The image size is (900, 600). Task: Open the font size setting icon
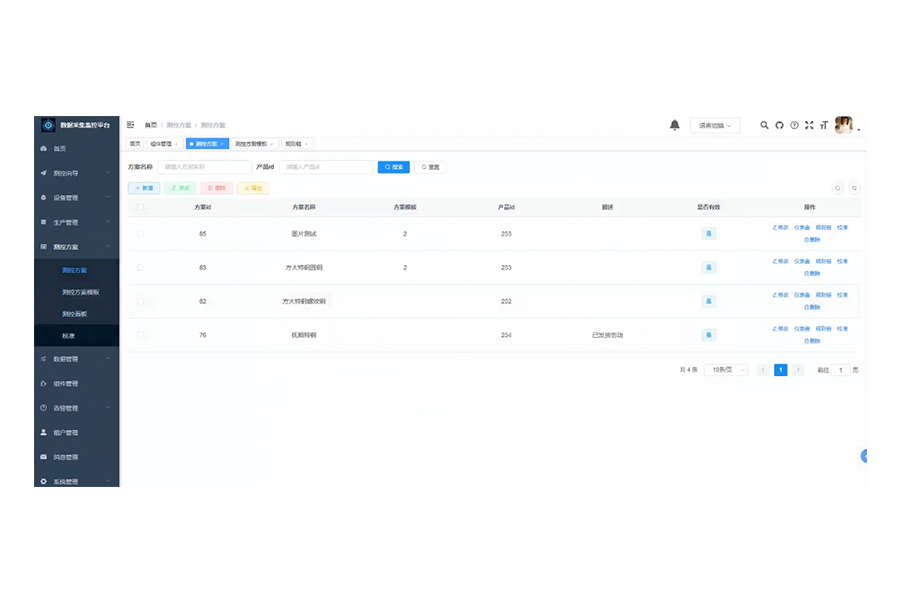tap(824, 125)
